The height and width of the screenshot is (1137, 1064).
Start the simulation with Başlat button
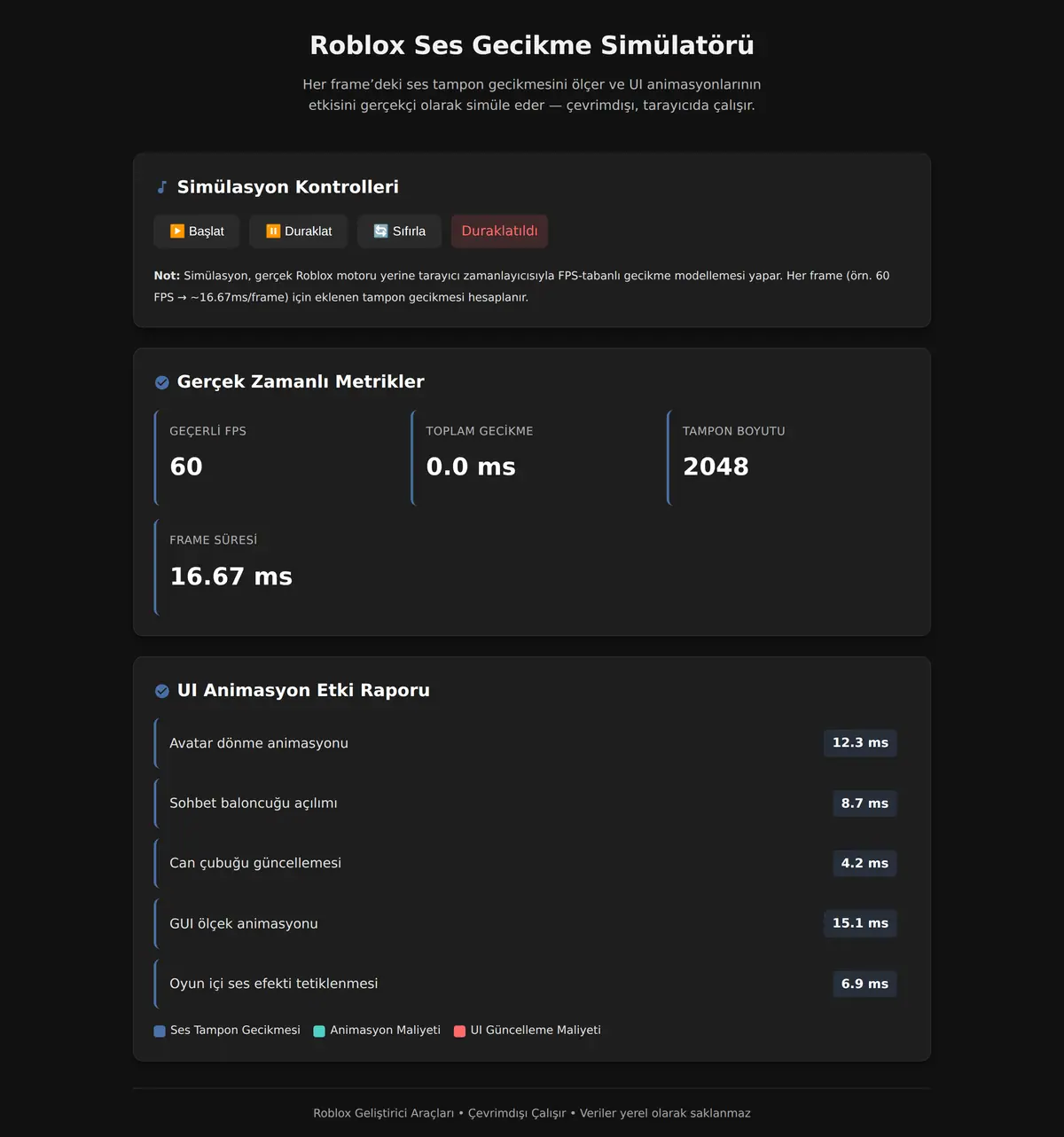197,231
